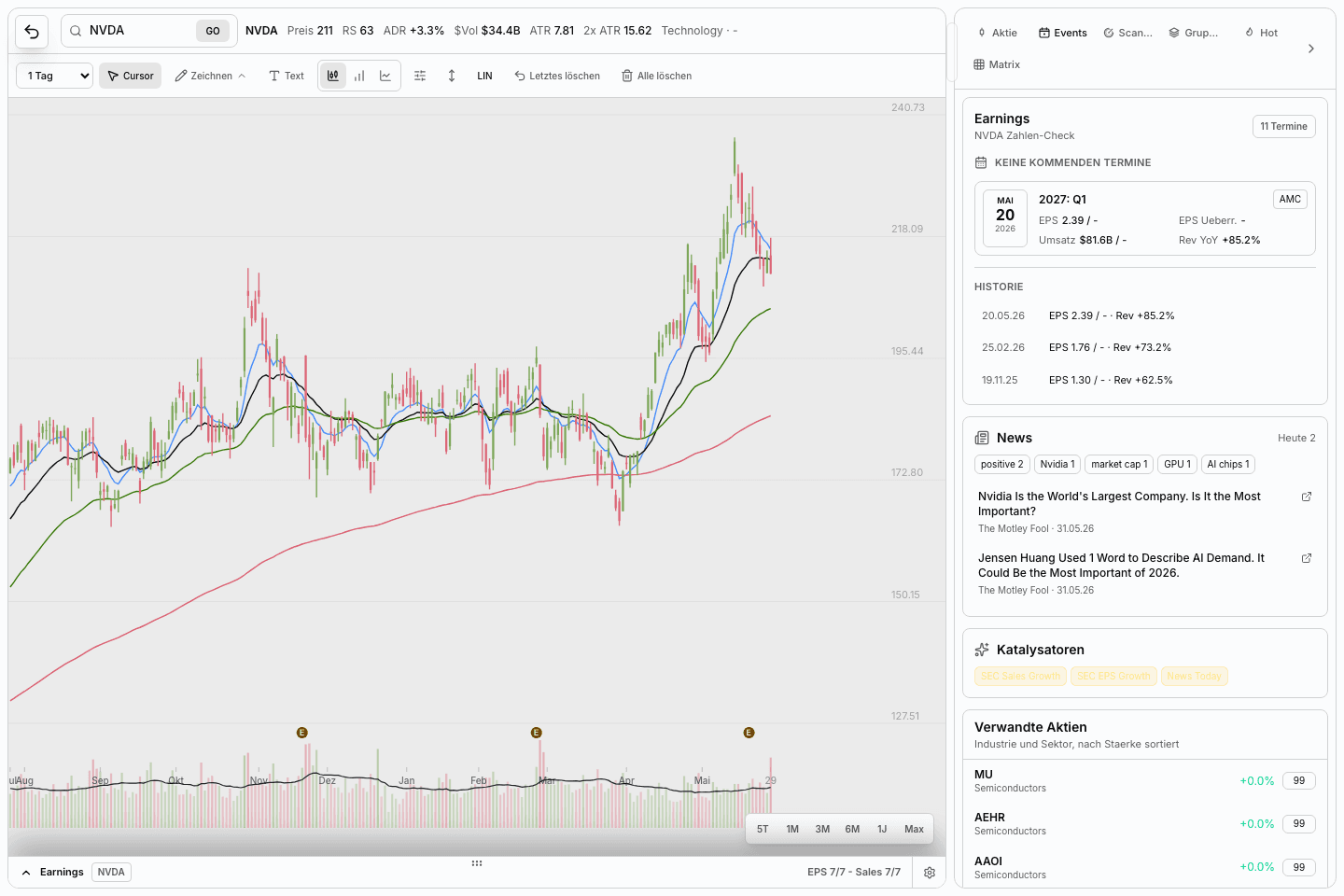
Task: Set chart range to Max
Action: pos(914,829)
